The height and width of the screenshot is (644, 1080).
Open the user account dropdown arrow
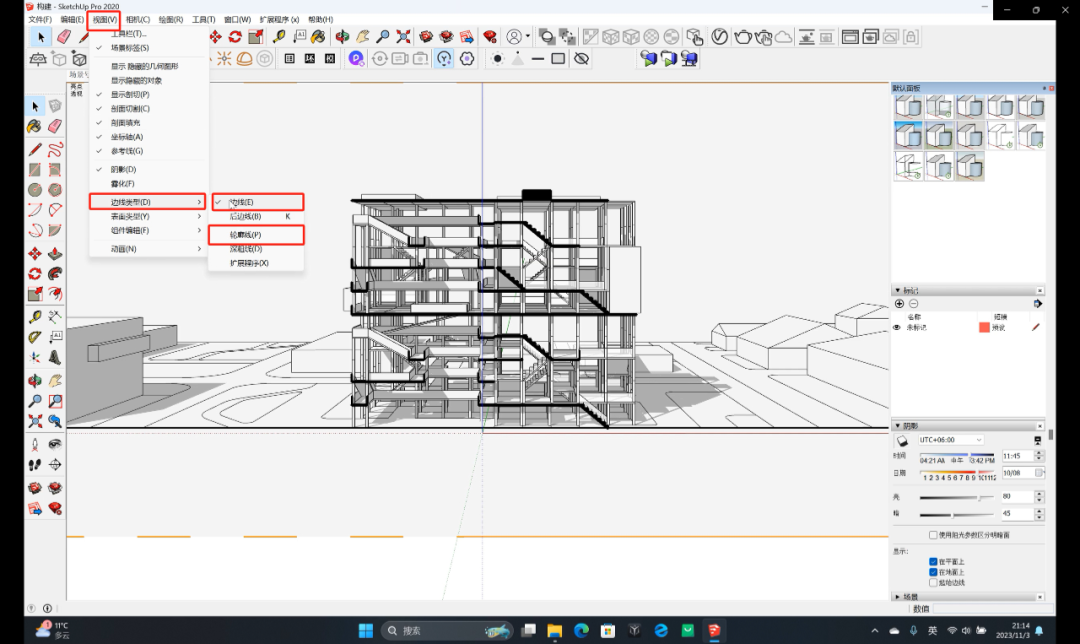tap(528, 37)
